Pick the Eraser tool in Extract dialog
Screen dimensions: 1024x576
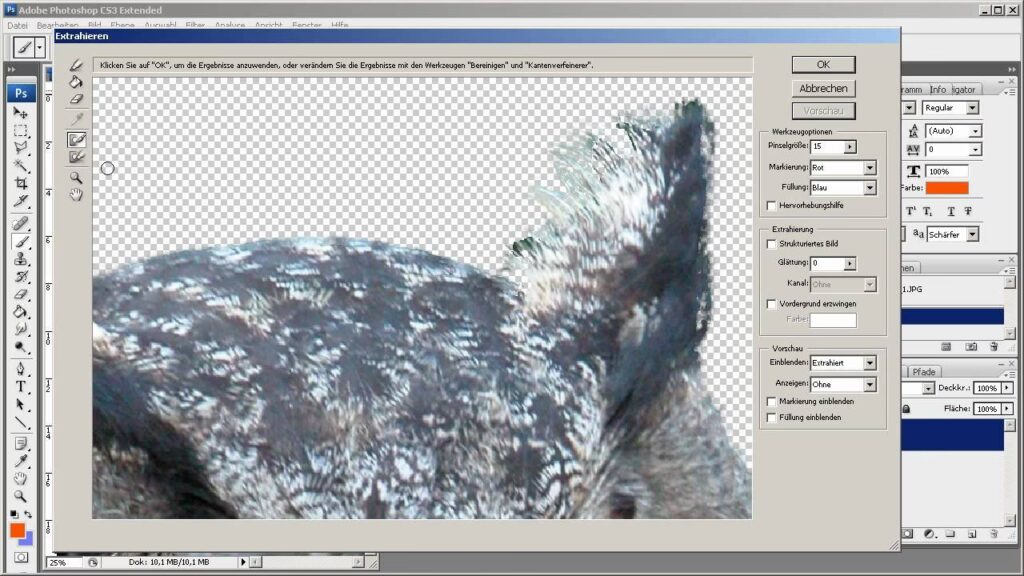(77, 99)
